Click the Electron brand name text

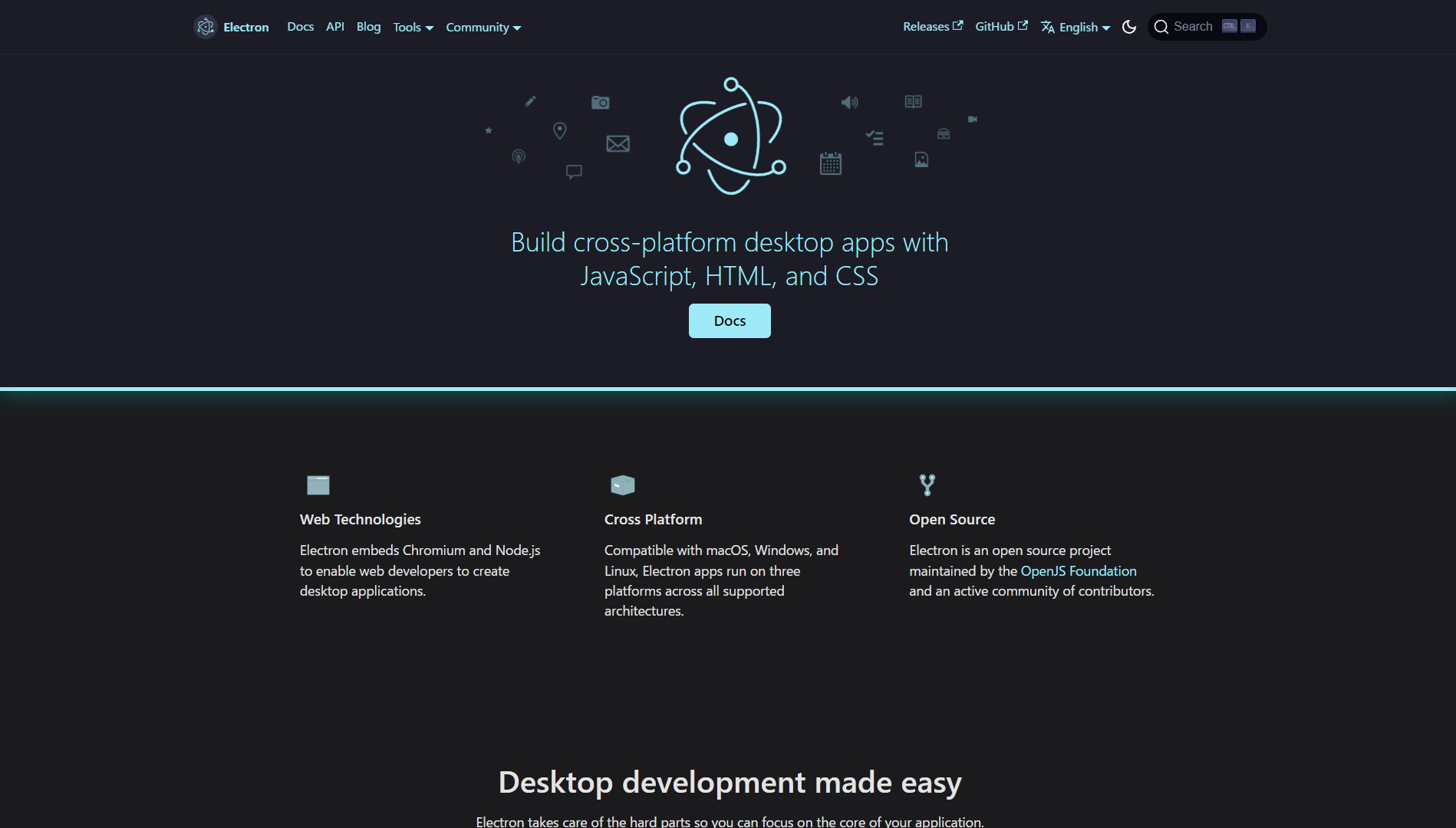tap(245, 28)
